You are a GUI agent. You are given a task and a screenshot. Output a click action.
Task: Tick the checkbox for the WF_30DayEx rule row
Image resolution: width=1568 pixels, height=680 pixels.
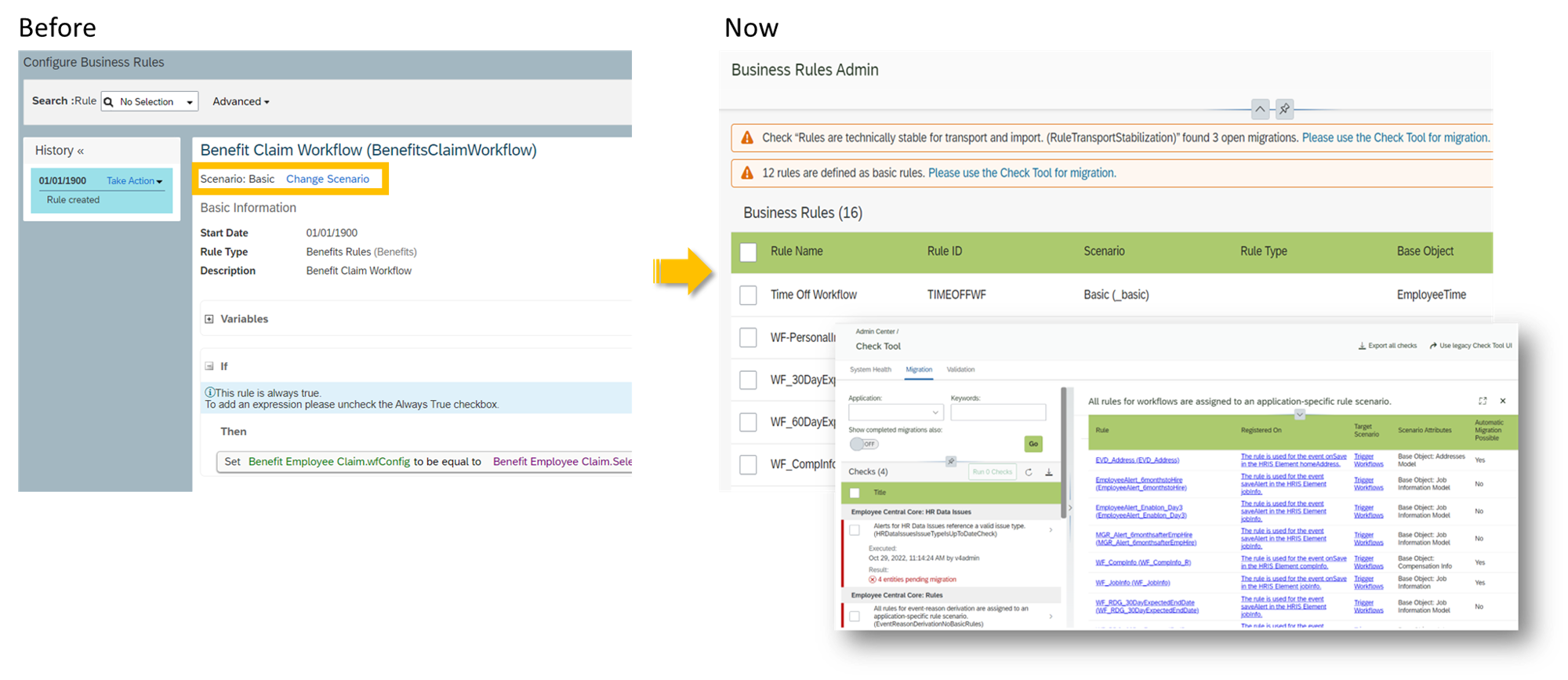749,380
